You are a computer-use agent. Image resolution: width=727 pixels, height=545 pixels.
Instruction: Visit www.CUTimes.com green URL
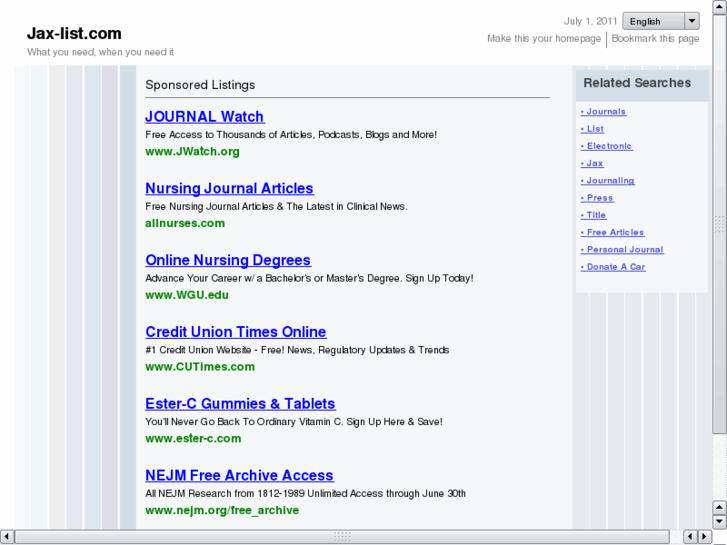(x=200, y=367)
